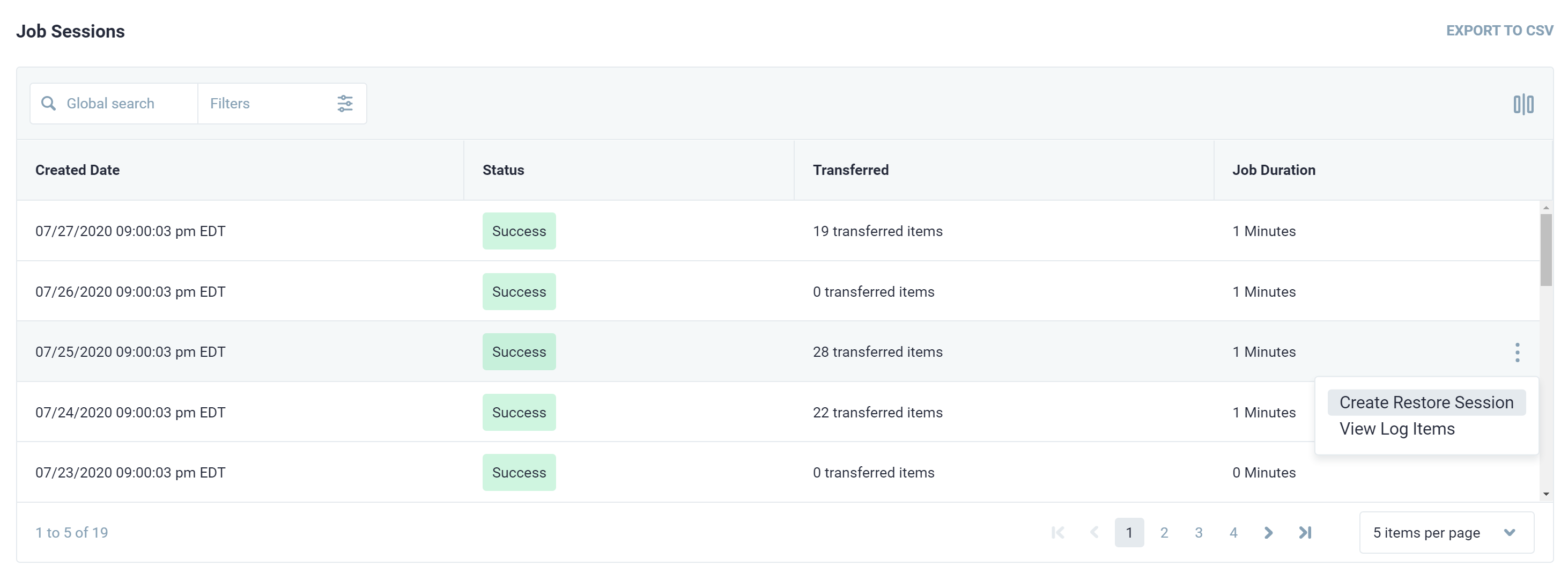The width and height of the screenshot is (1568, 580).
Task: Click the Export to CSV link
Action: 1499,31
